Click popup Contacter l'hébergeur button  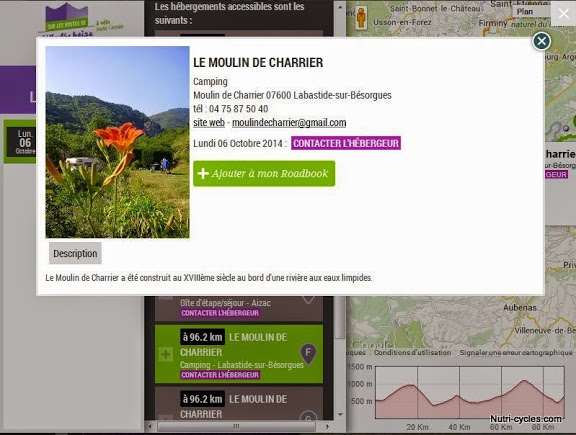pyautogui.click(x=346, y=143)
